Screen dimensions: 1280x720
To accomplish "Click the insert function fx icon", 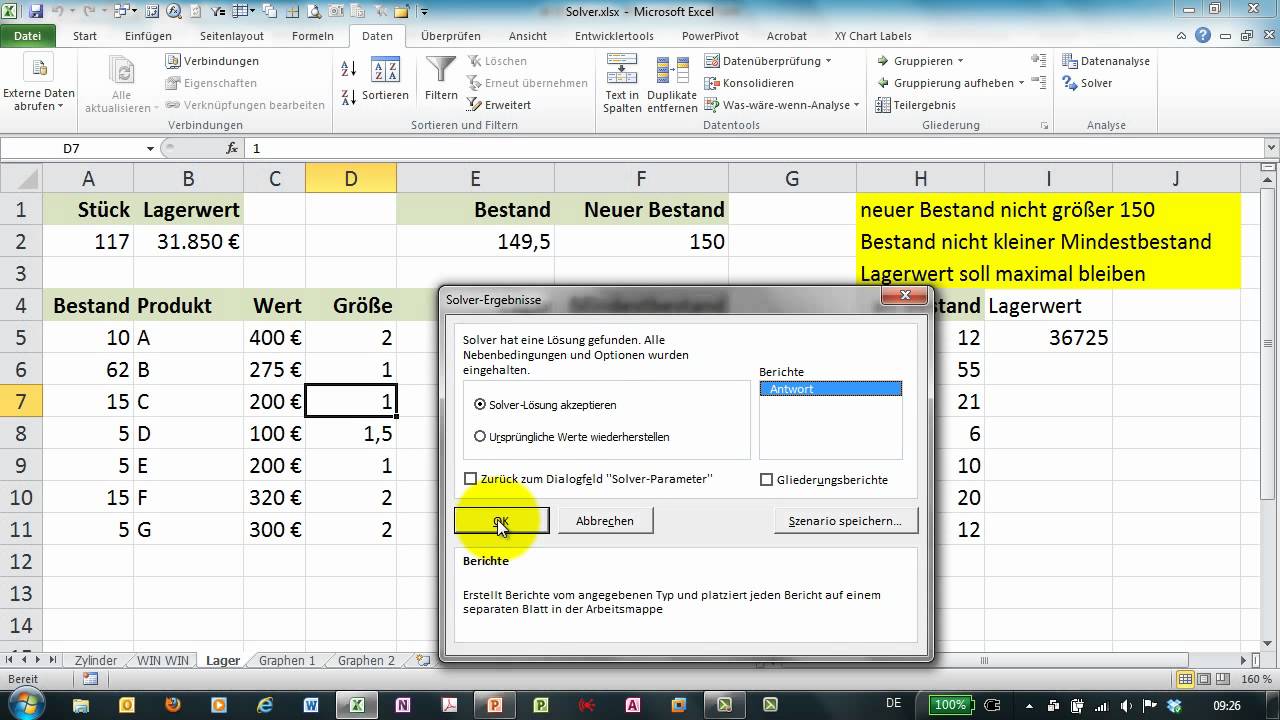I will 232,148.
